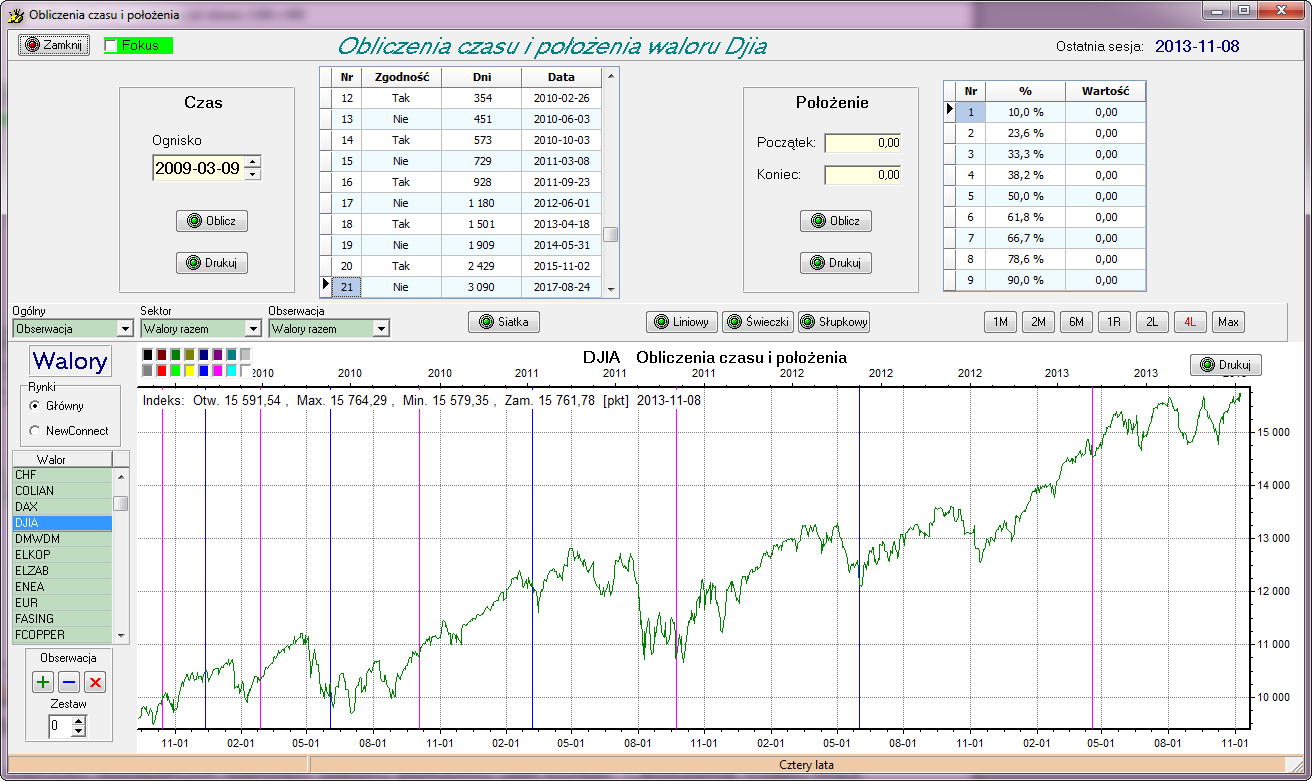
Task: Open the Sektor dropdown
Action: click(253, 328)
